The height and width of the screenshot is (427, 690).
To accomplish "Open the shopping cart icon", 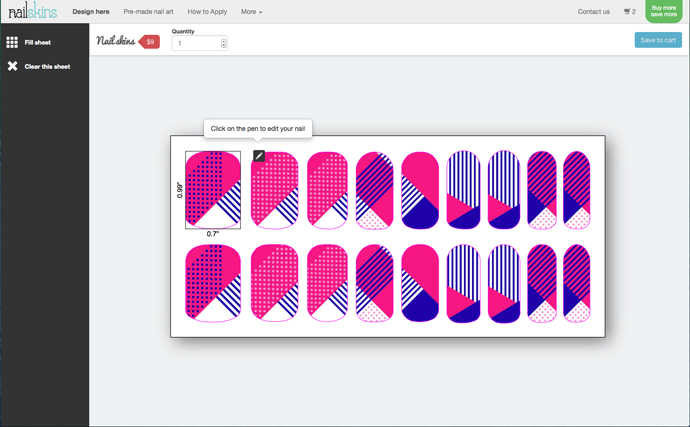I will [x=629, y=11].
